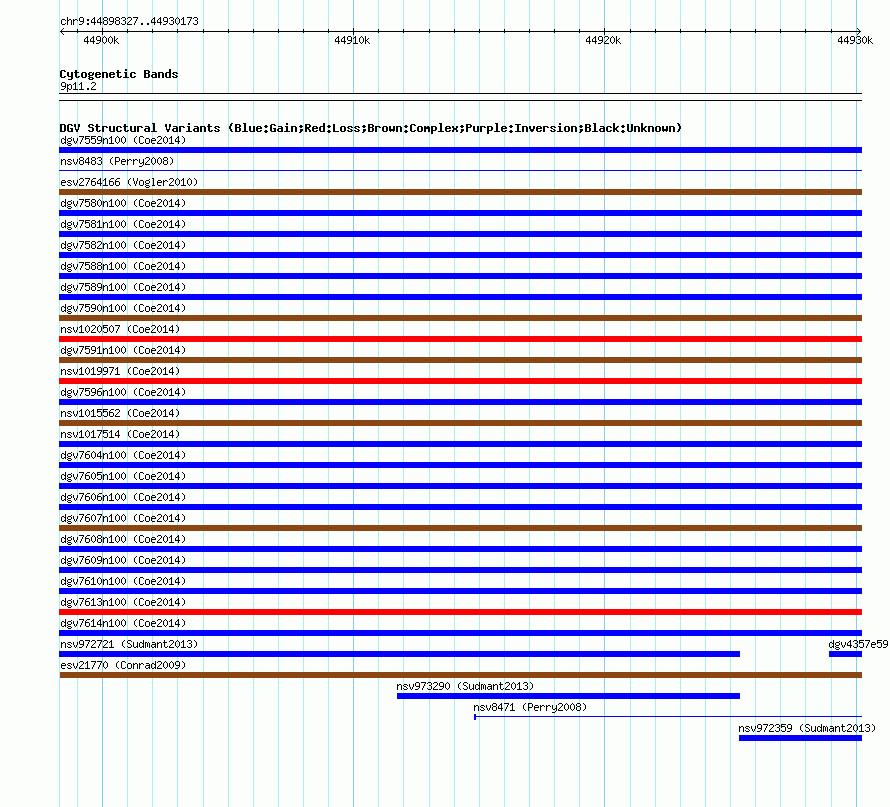
Task: Click the 9p11.2 cytogenetic band bar
Action: (x=460, y=97)
